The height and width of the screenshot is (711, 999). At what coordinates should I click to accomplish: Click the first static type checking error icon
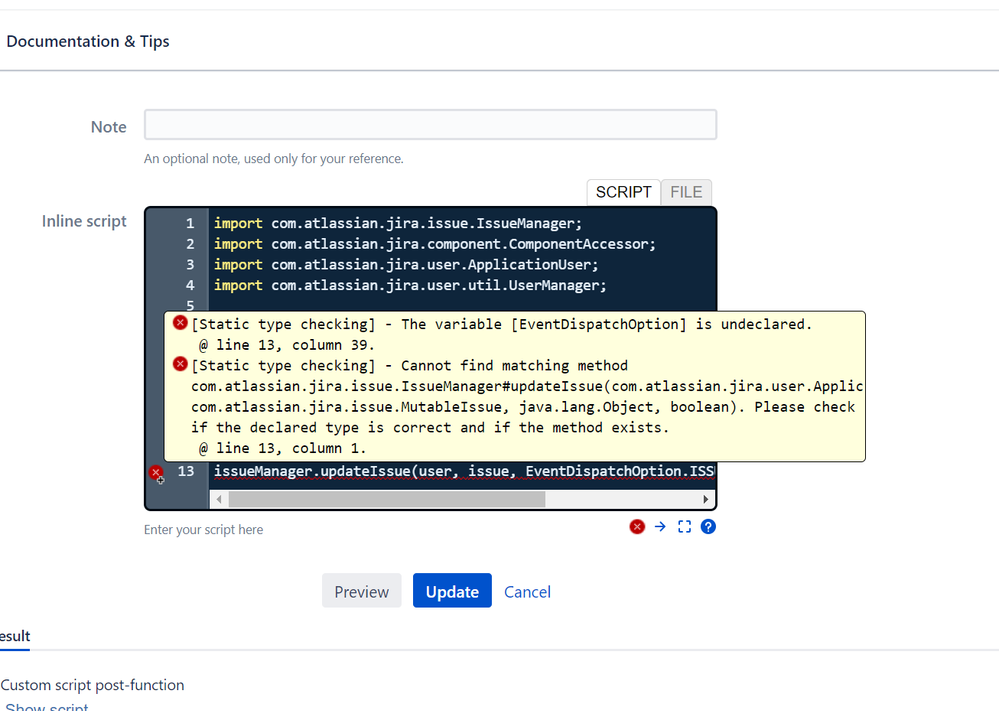(180, 323)
